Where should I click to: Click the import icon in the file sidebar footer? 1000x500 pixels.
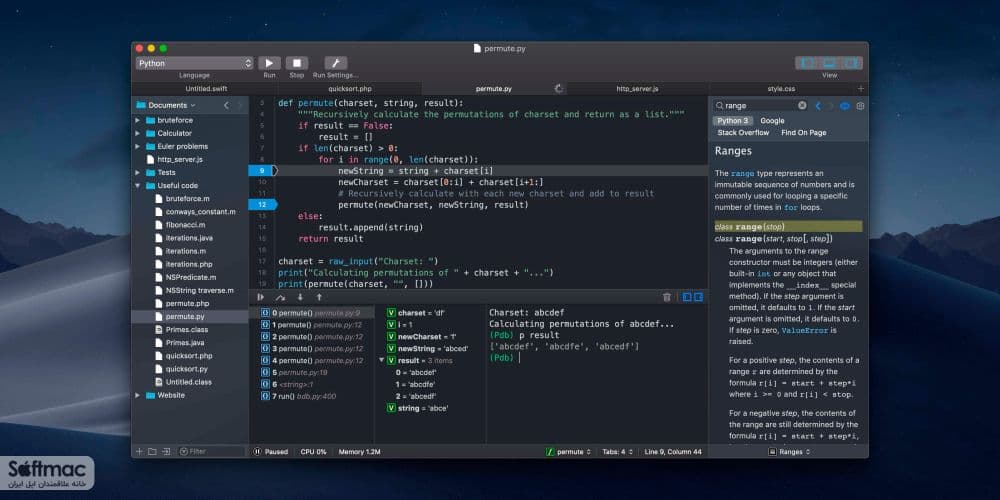click(x=166, y=452)
